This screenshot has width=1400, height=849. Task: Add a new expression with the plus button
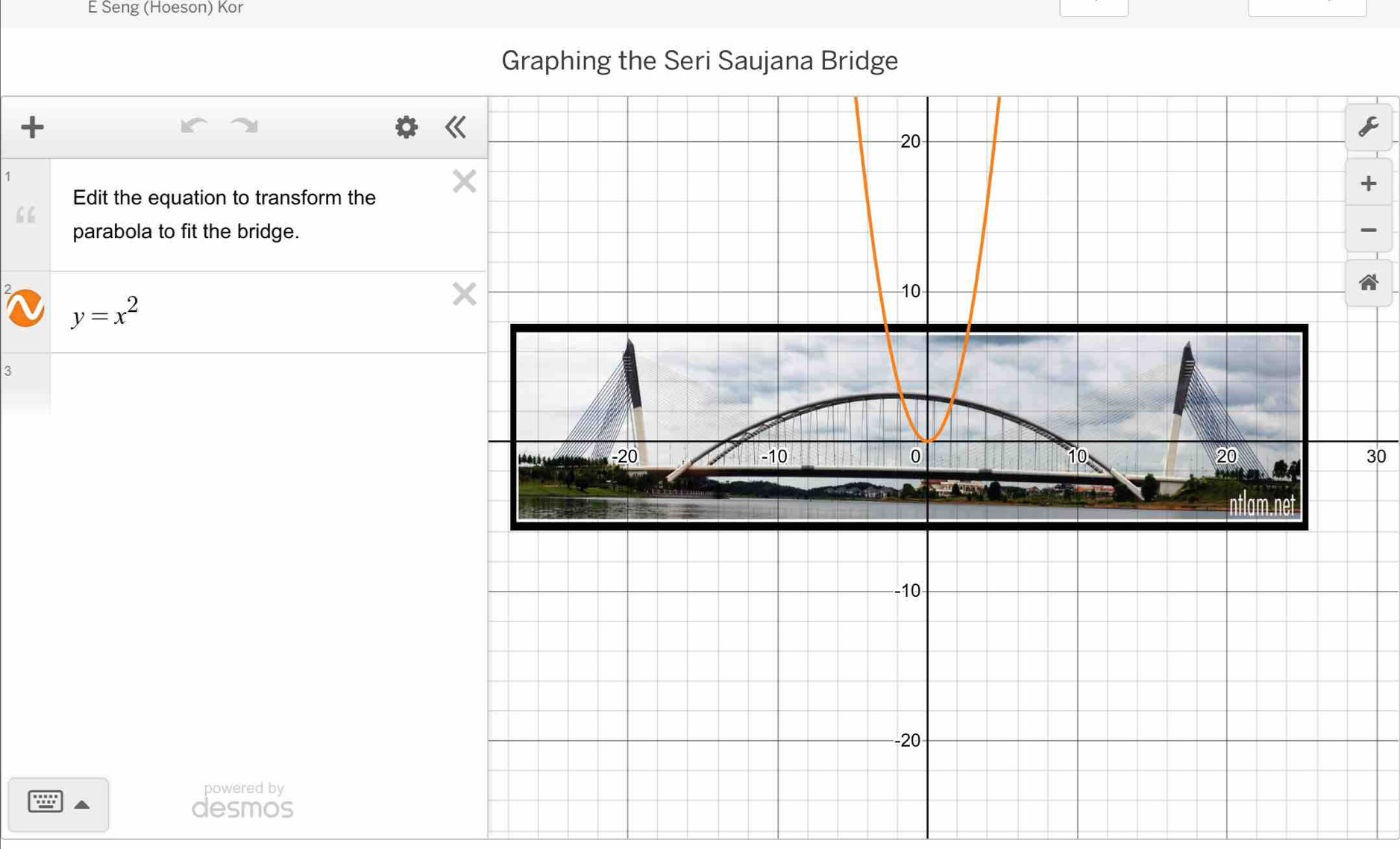[31, 127]
